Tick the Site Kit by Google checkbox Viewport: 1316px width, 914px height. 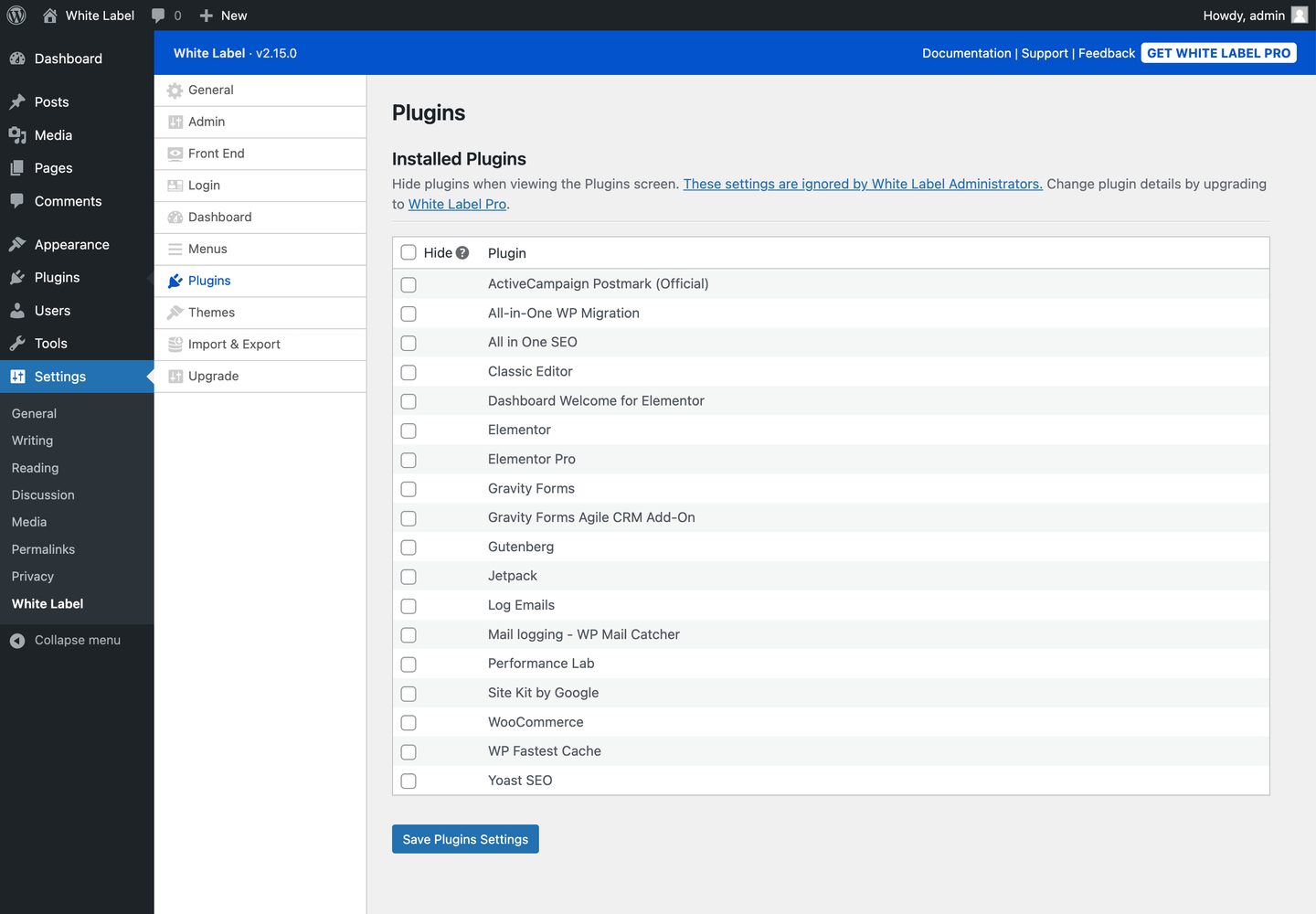(x=409, y=694)
